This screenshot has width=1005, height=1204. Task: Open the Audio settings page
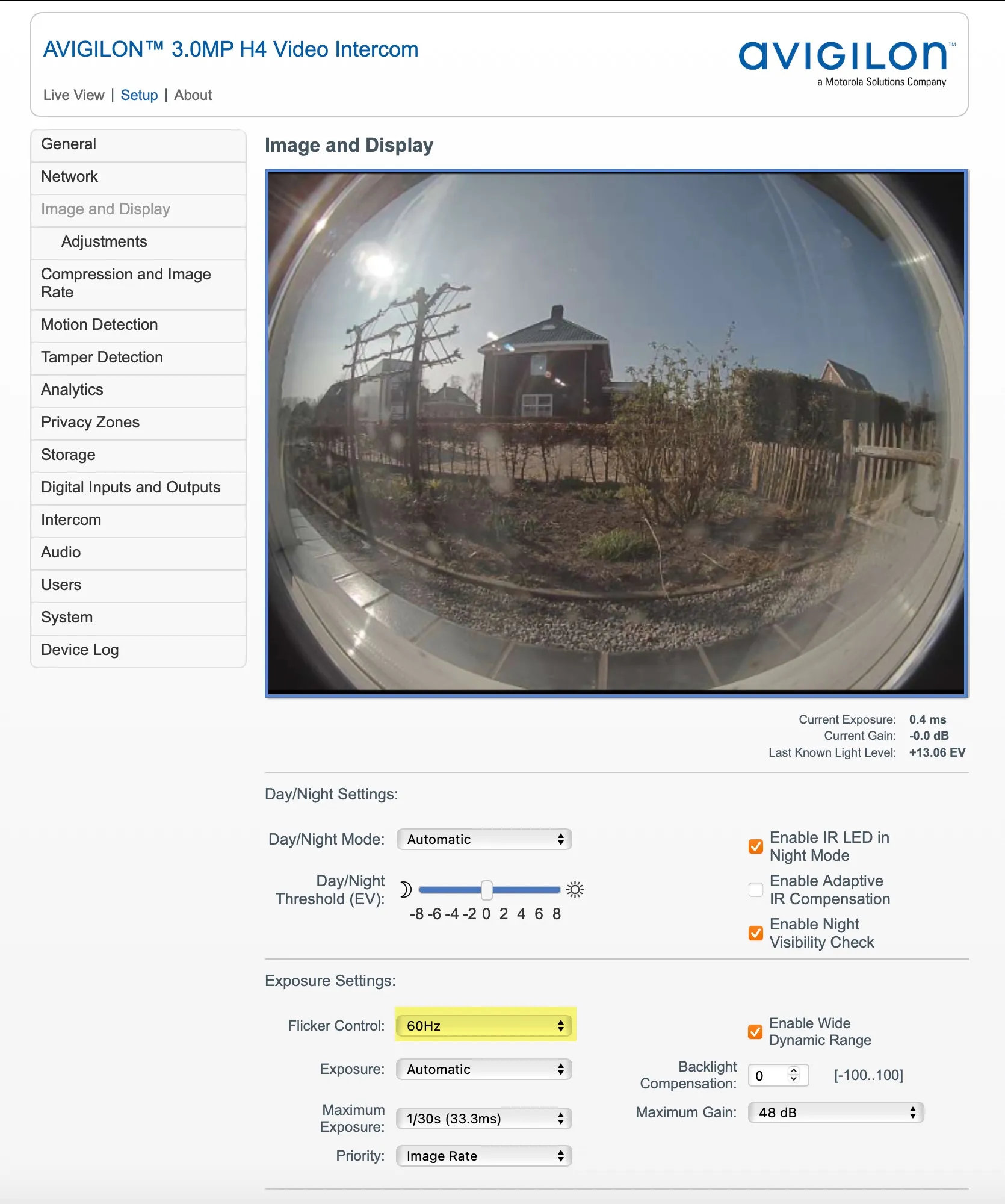pos(138,553)
